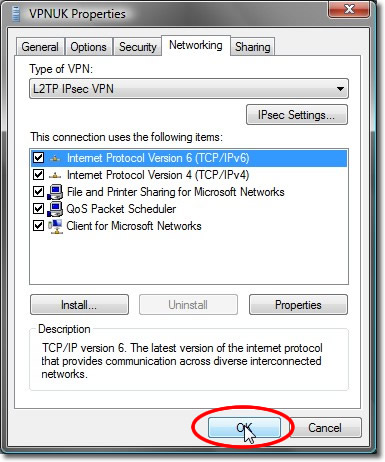Go to the Options tab
385x462 pixels.
pos(88,47)
